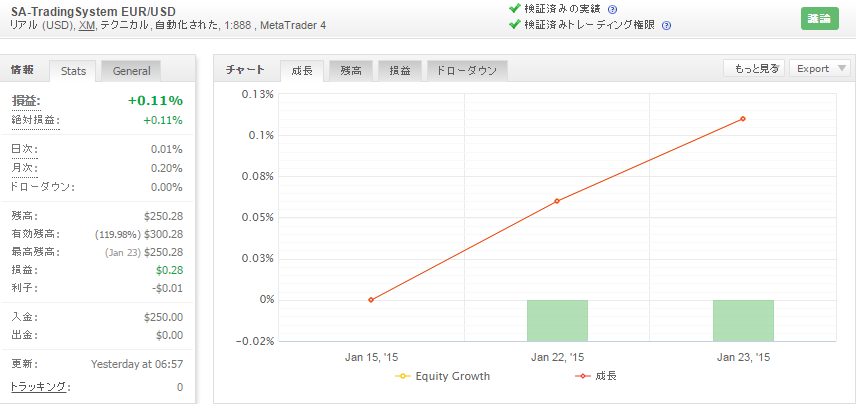Viewport: 856px width, 404px height.
Task: Open the Export dropdown
Action: (x=820, y=68)
